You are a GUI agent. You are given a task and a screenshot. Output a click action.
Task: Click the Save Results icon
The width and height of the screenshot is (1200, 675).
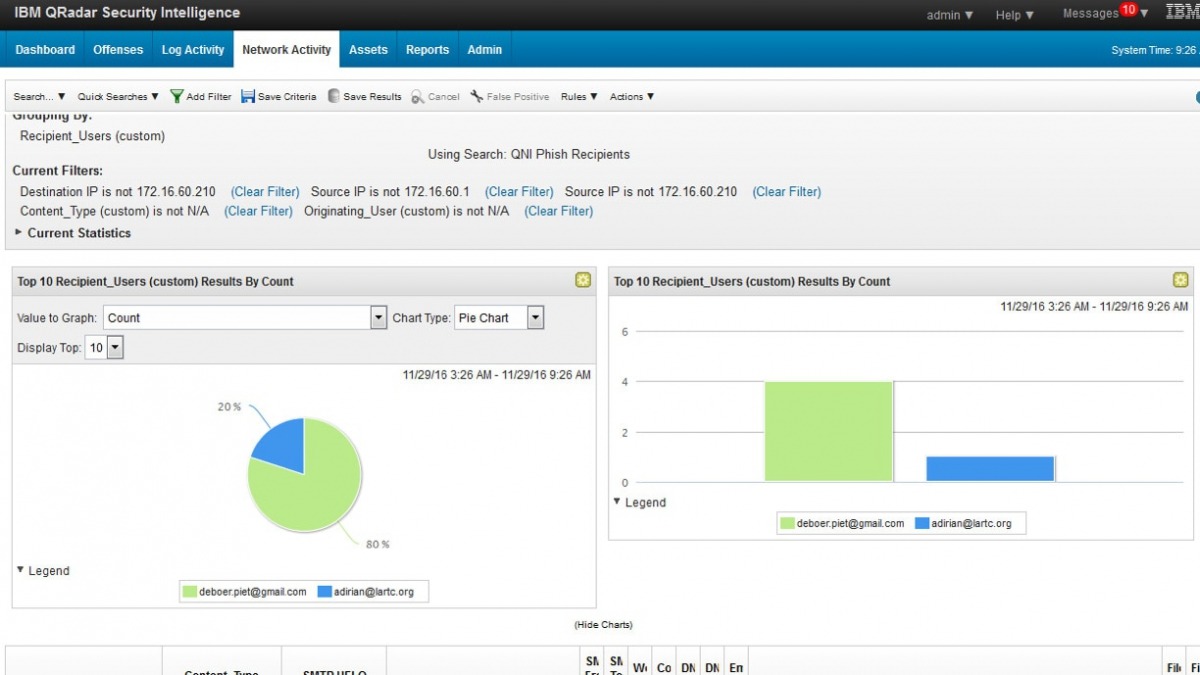334,97
